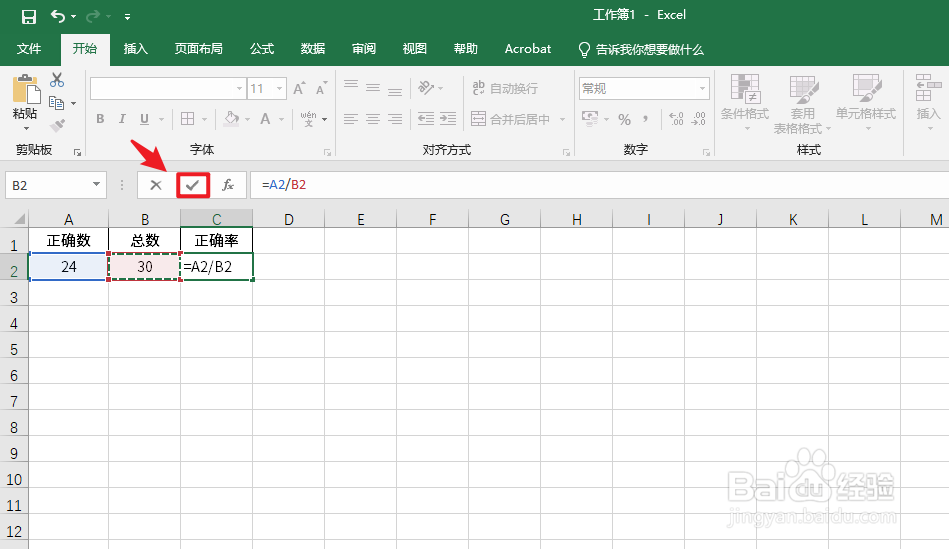
Task: Toggle Align Right
Action: click(395, 119)
